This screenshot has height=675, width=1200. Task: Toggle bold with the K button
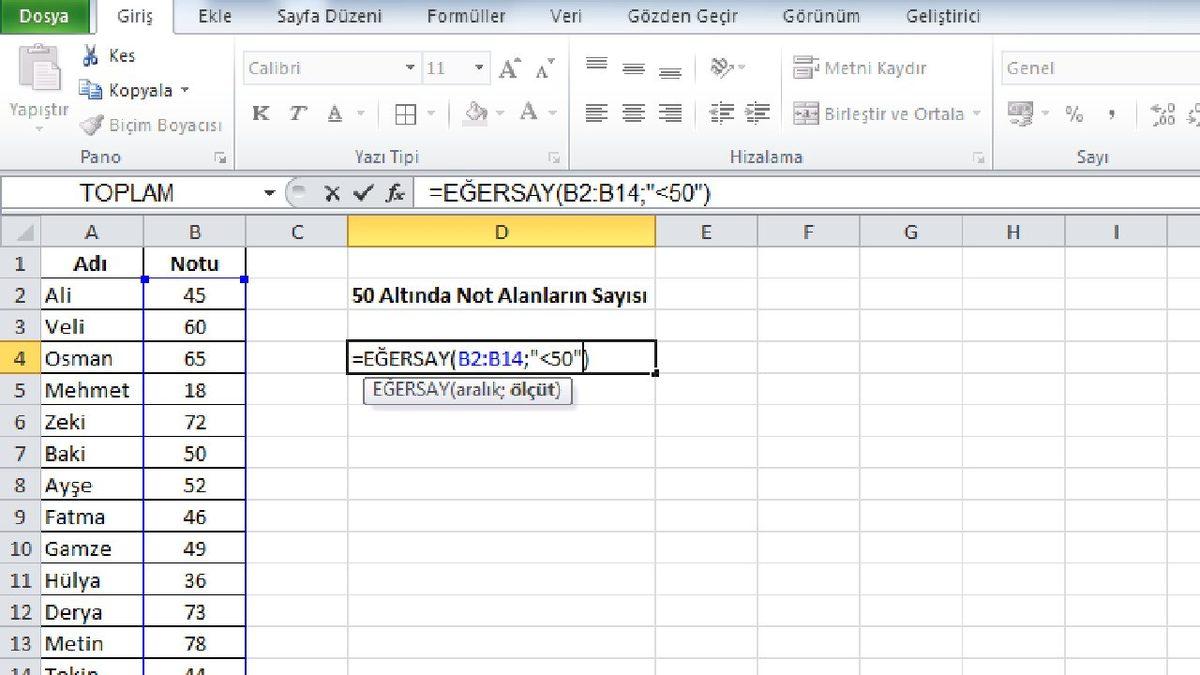coord(261,113)
